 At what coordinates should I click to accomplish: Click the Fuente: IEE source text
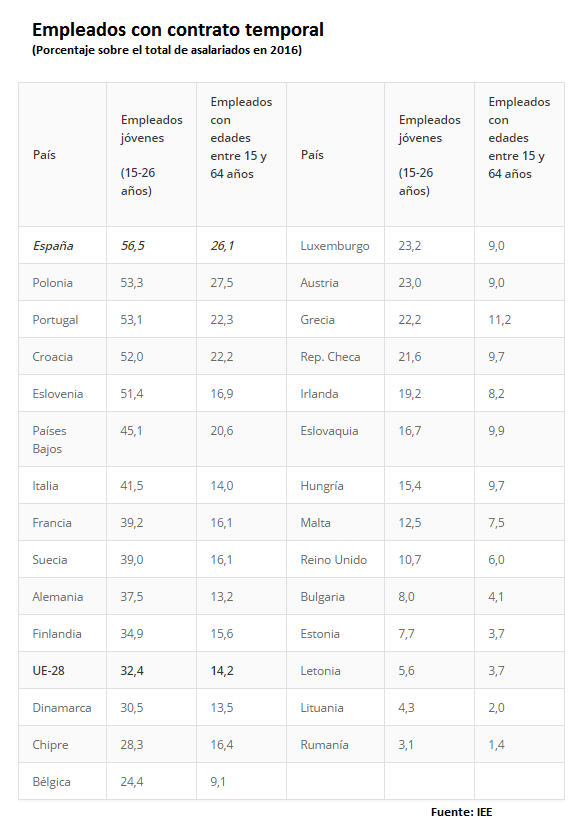pos(461,812)
